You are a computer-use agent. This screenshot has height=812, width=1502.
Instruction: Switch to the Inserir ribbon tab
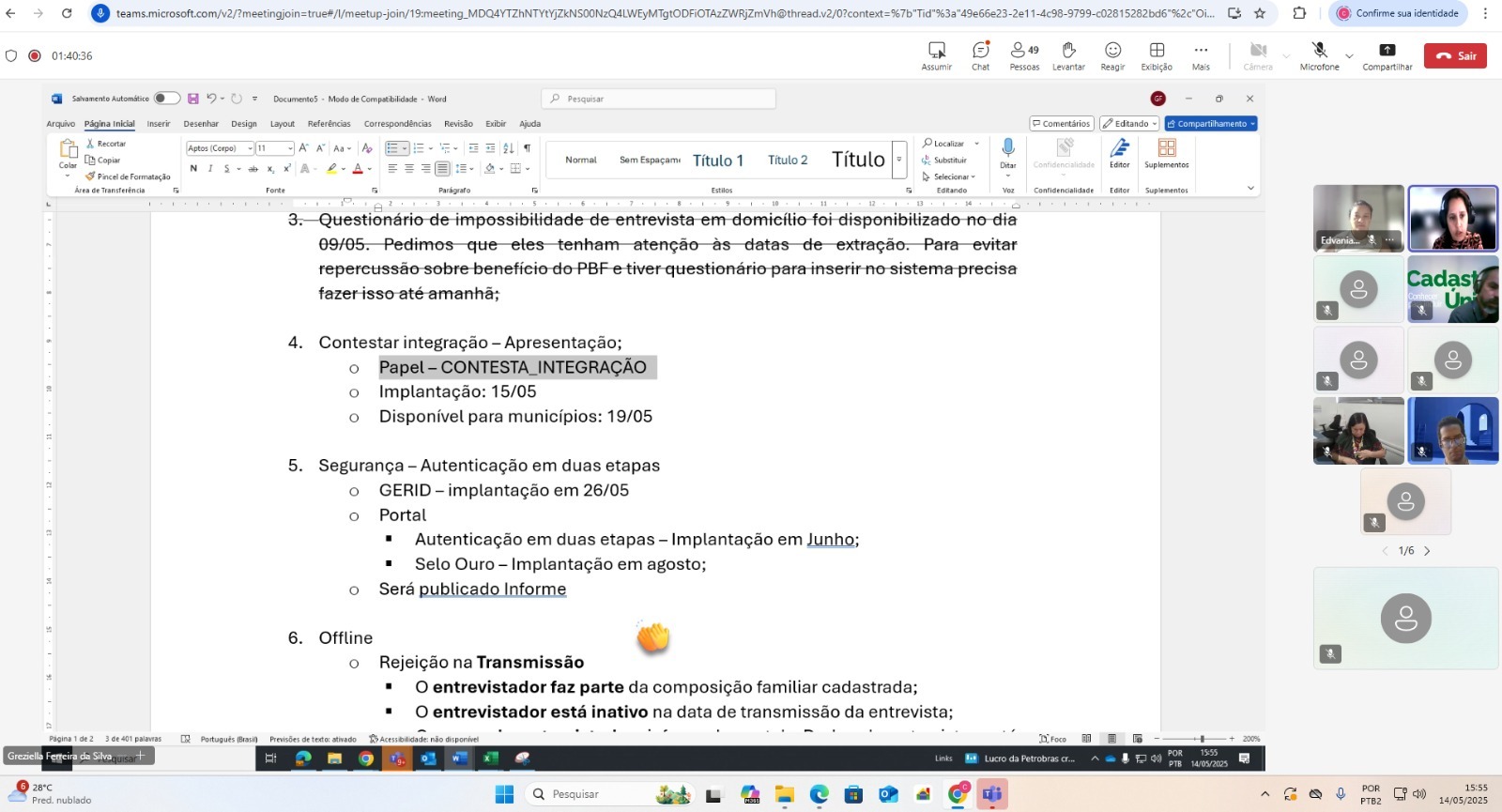159,124
